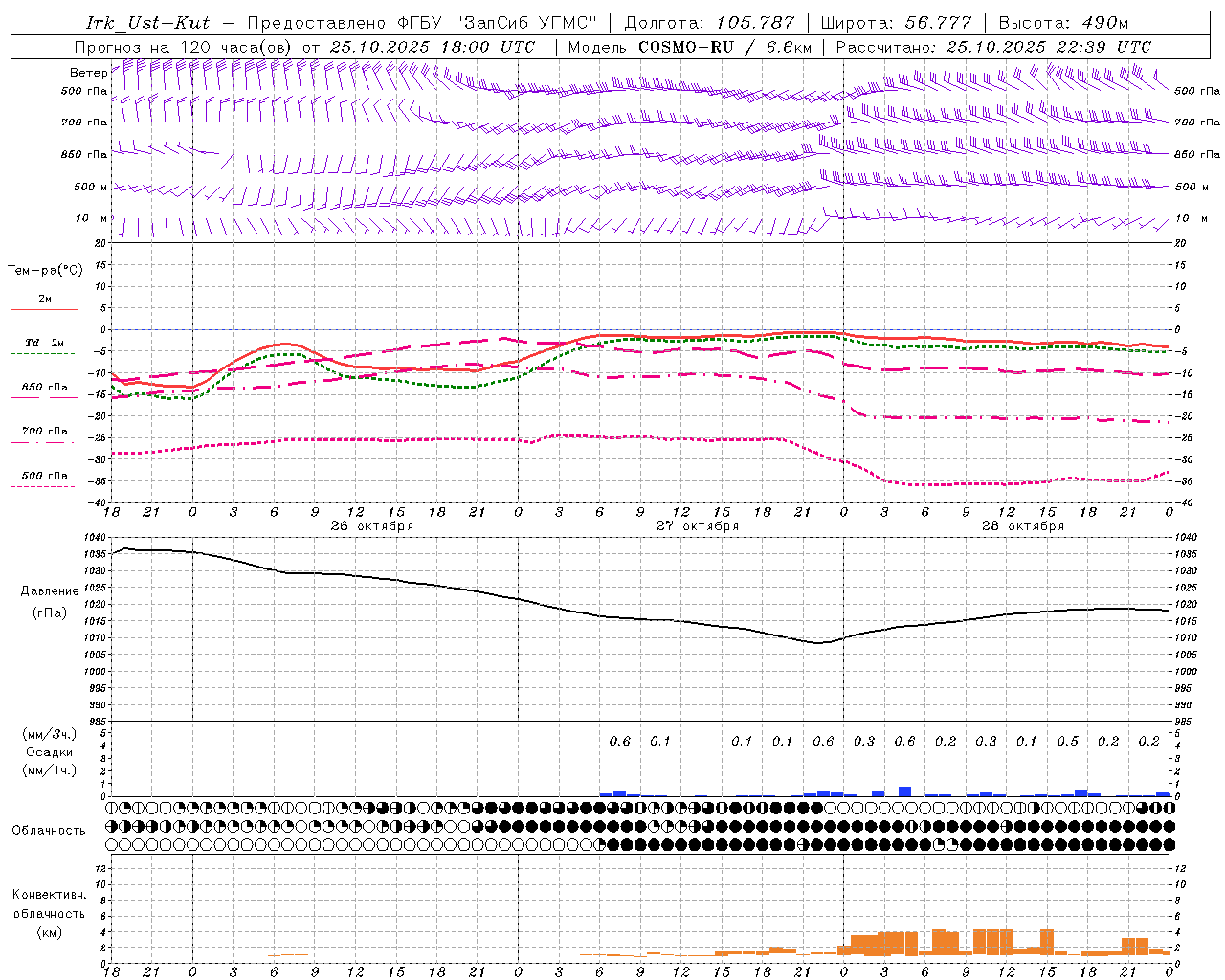The image size is (1225, 980).
Task: Click the (мм/1ч.) precipitation unit label
Action: (49, 770)
